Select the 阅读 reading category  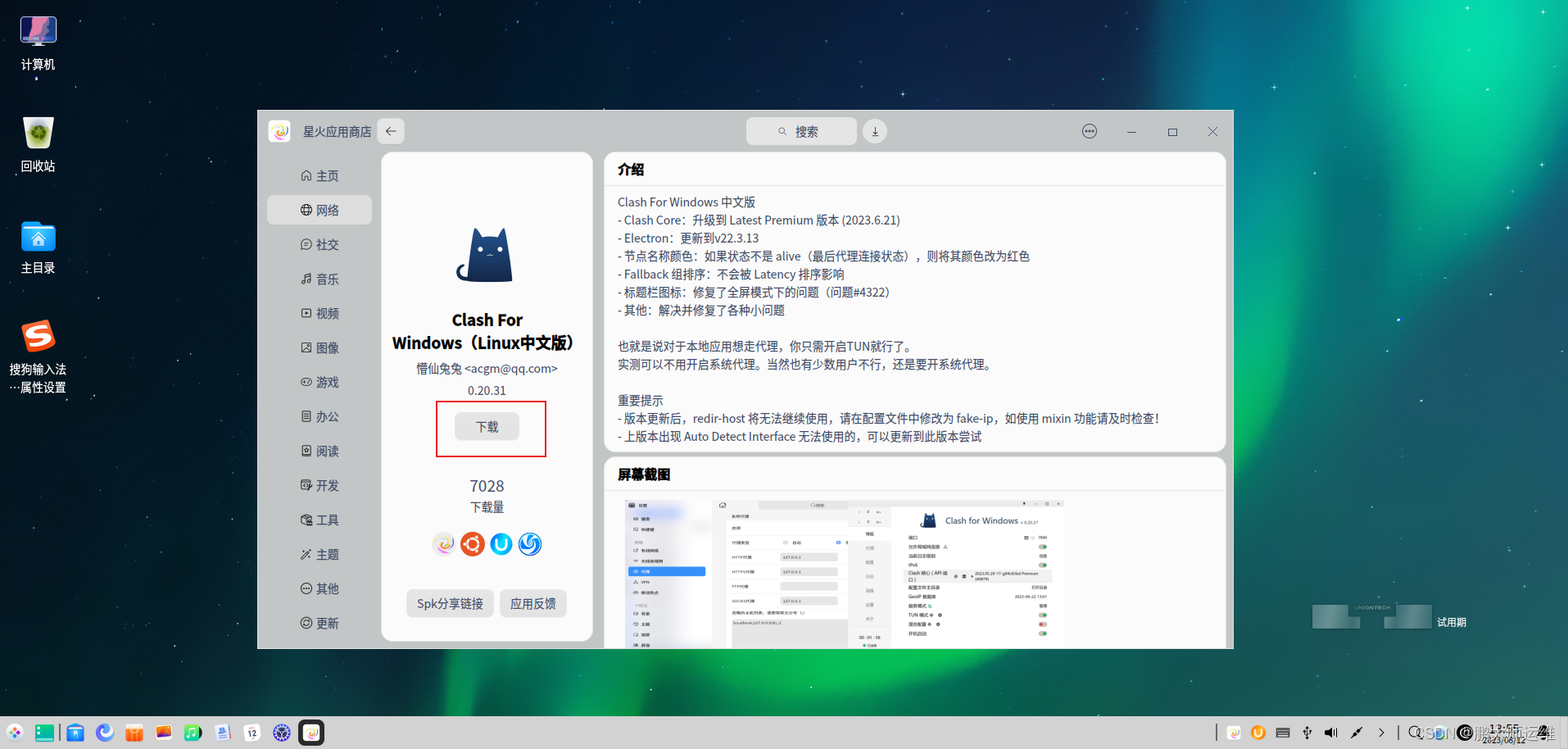pos(319,451)
